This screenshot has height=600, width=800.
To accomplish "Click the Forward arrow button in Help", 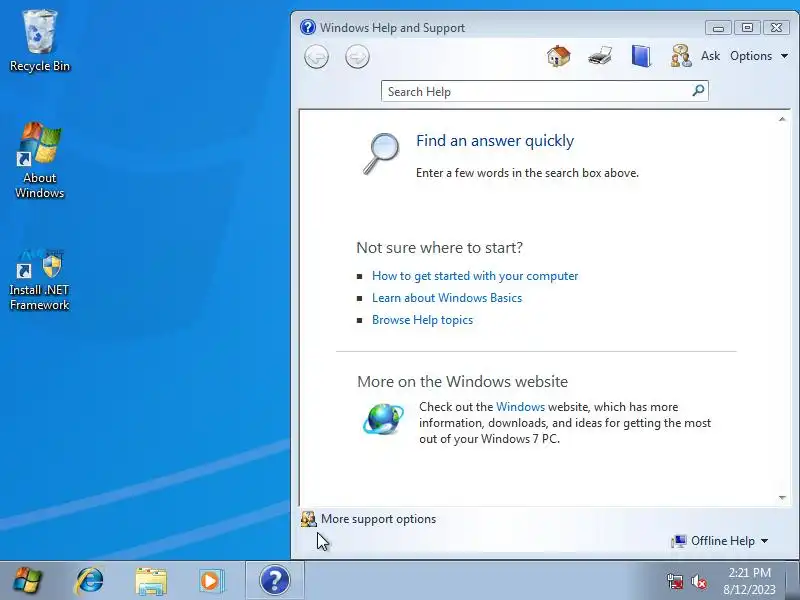I will coord(357,56).
